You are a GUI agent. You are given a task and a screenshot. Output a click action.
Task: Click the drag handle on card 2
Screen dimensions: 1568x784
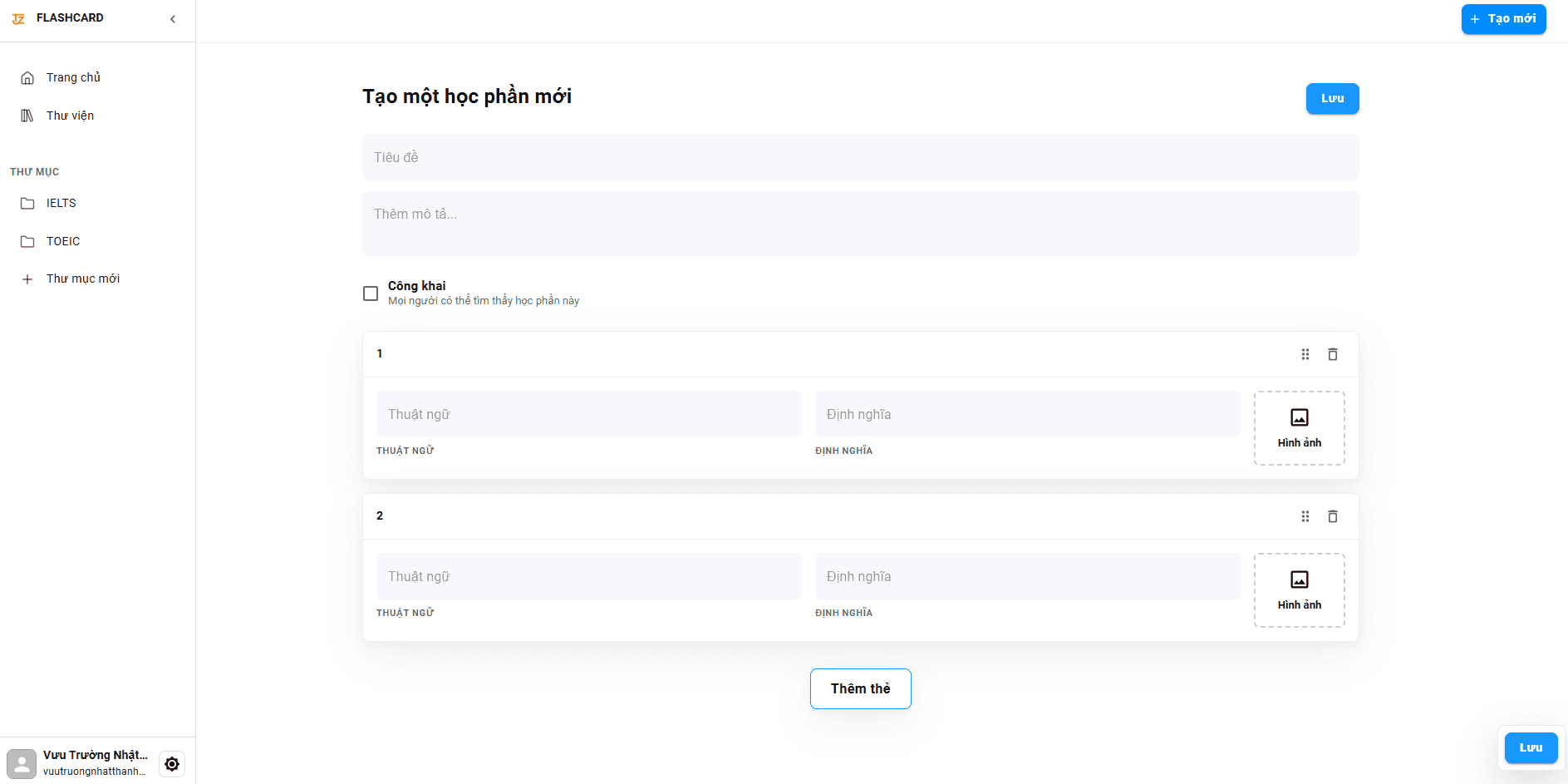1305,516
